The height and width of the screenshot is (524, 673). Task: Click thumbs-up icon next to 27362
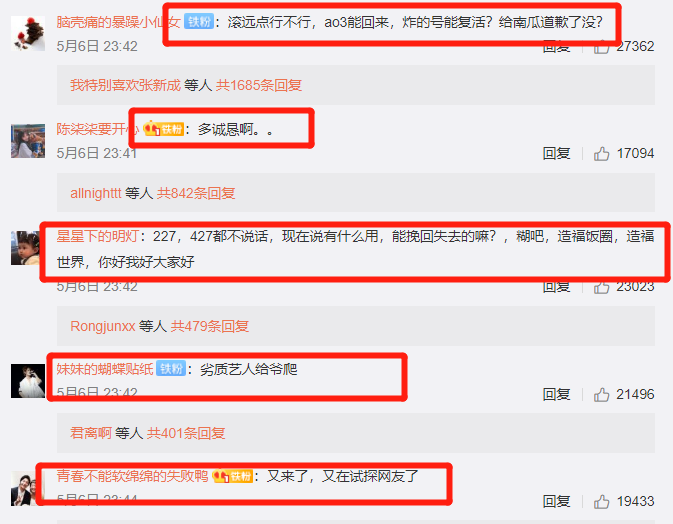601,48
